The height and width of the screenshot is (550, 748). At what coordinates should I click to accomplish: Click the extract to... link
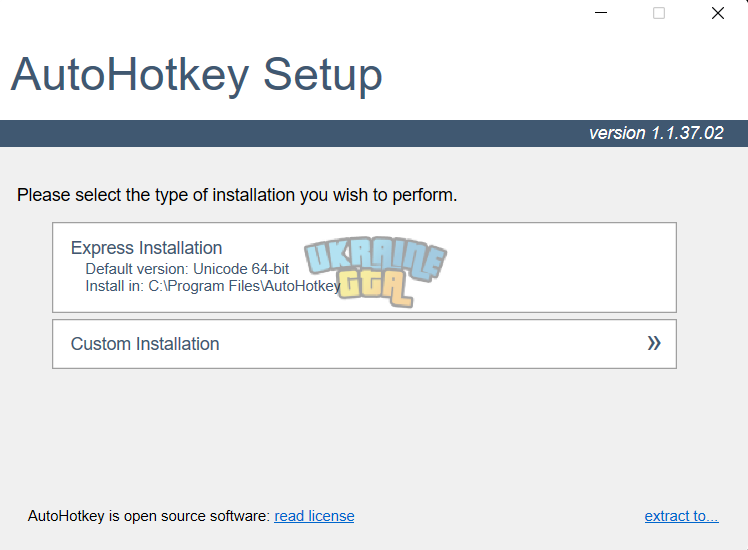(x=681, y=516)
